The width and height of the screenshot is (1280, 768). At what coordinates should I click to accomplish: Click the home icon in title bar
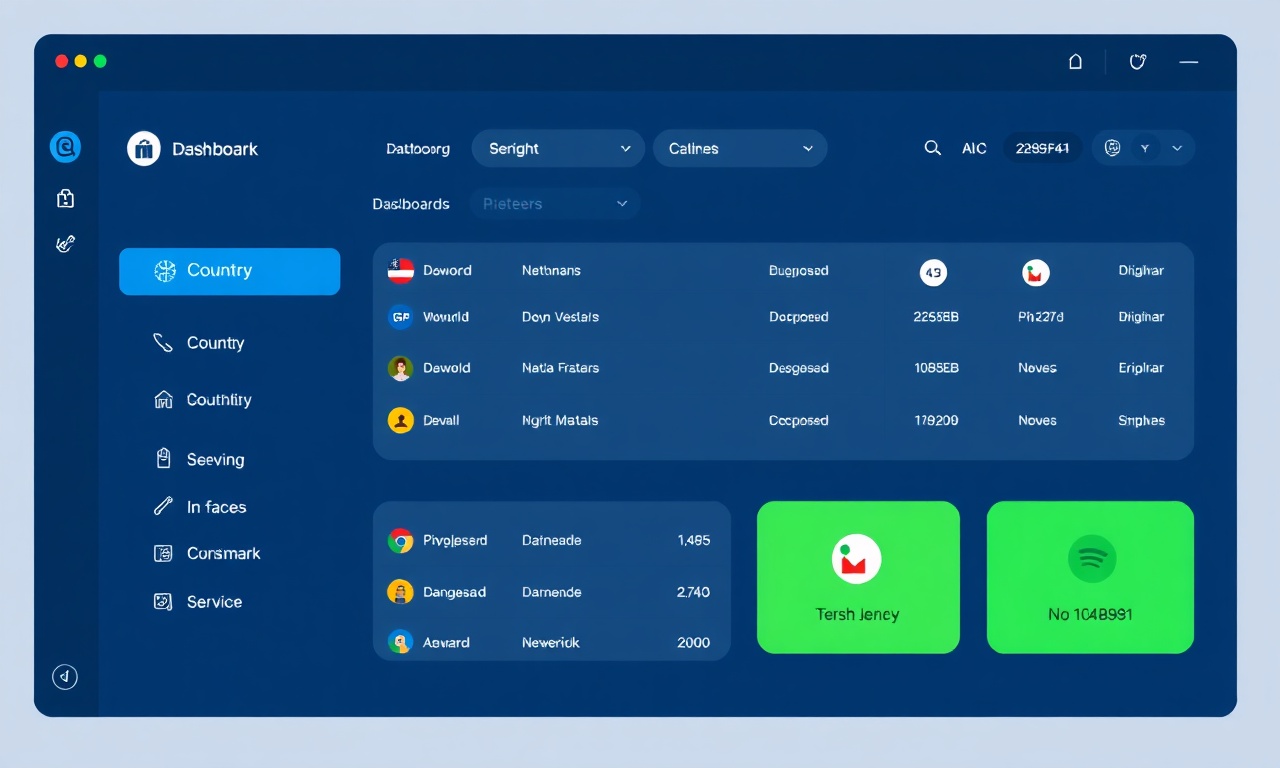coord(1075,62)
